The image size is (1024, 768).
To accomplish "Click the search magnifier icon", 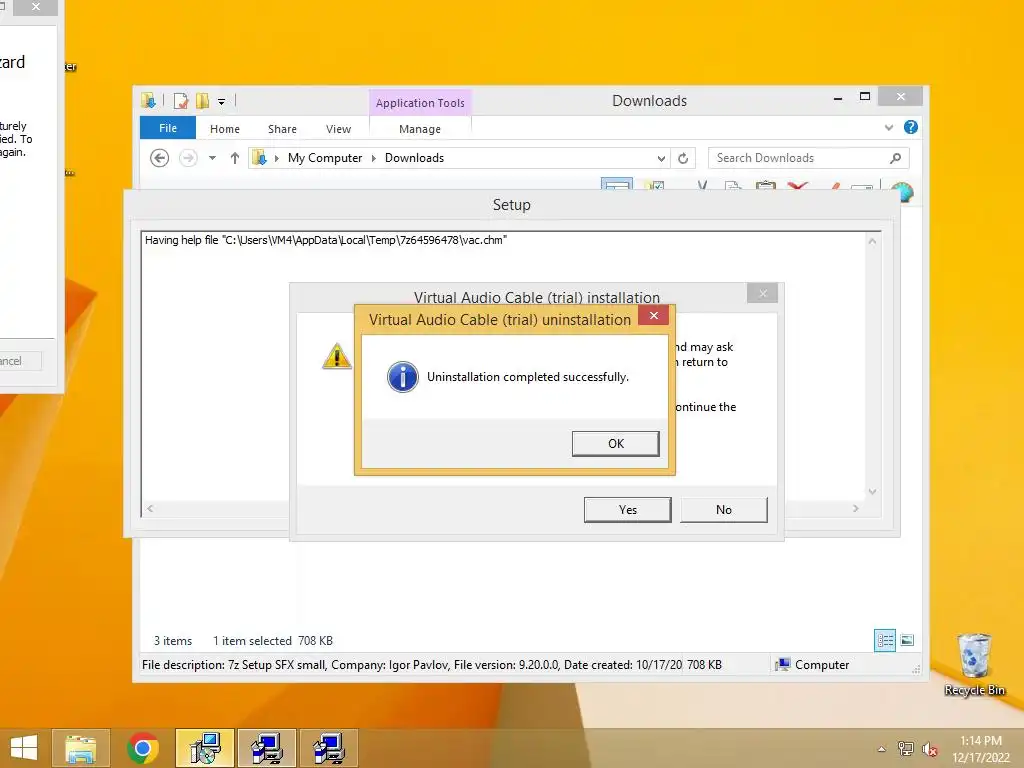I will tap(895, 158).
